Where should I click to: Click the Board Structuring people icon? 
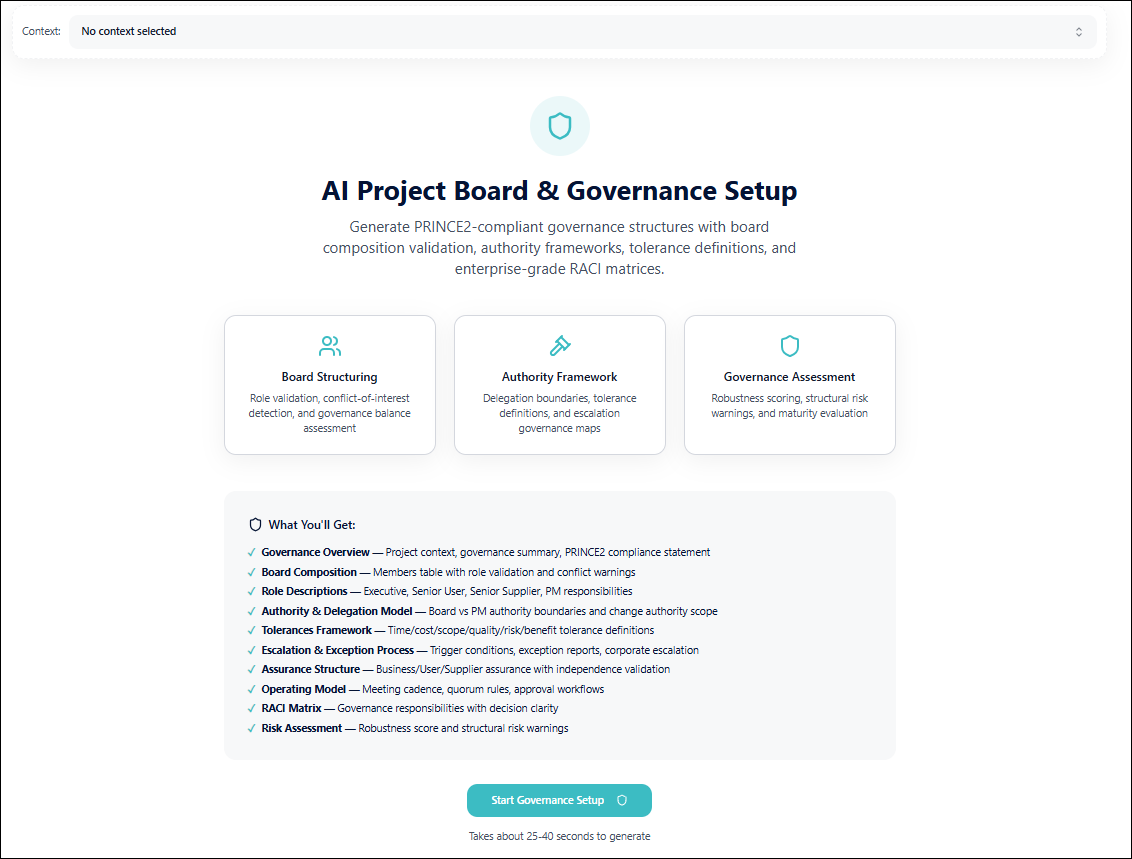coord(330,346)
